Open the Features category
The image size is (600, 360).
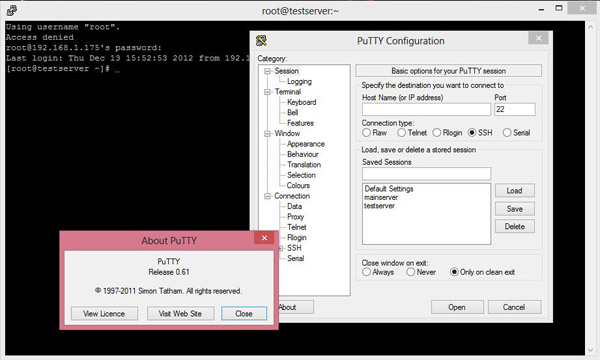[300, 123]
